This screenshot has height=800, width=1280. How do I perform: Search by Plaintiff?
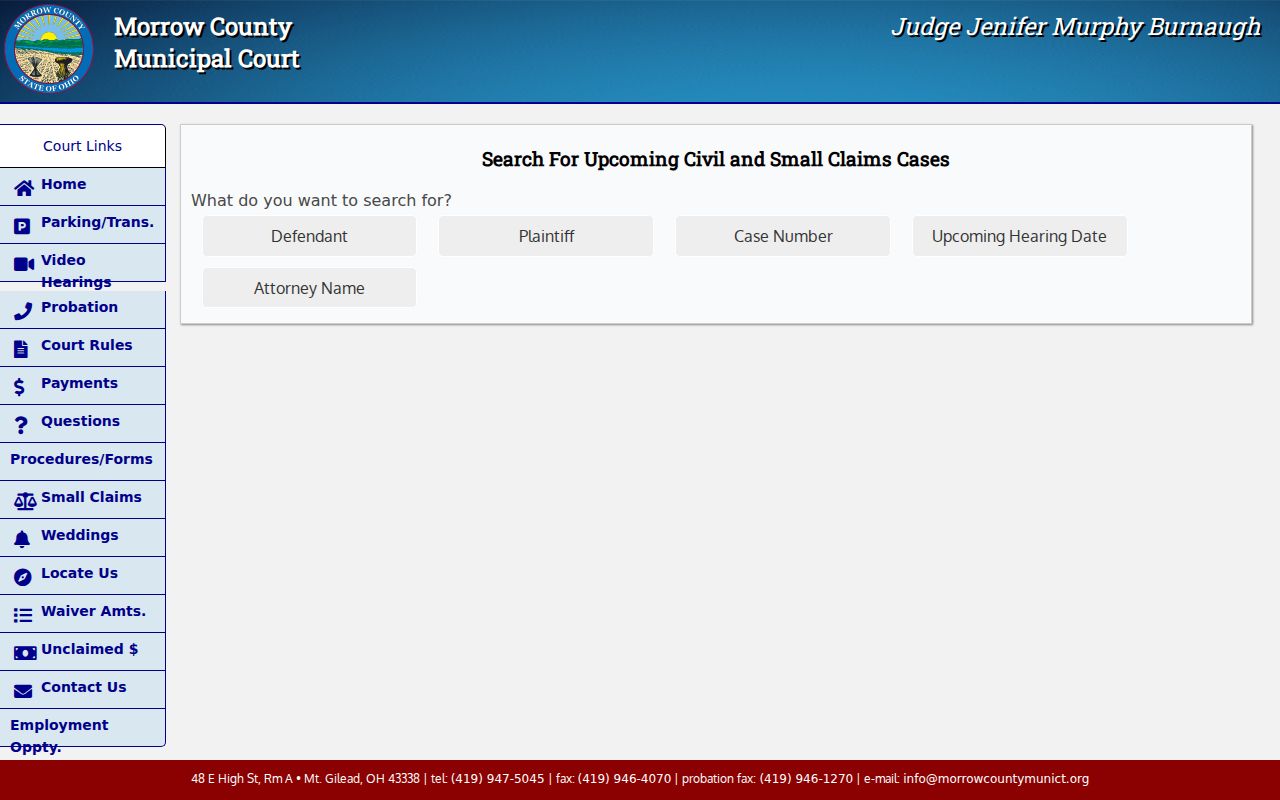point(546,236)
